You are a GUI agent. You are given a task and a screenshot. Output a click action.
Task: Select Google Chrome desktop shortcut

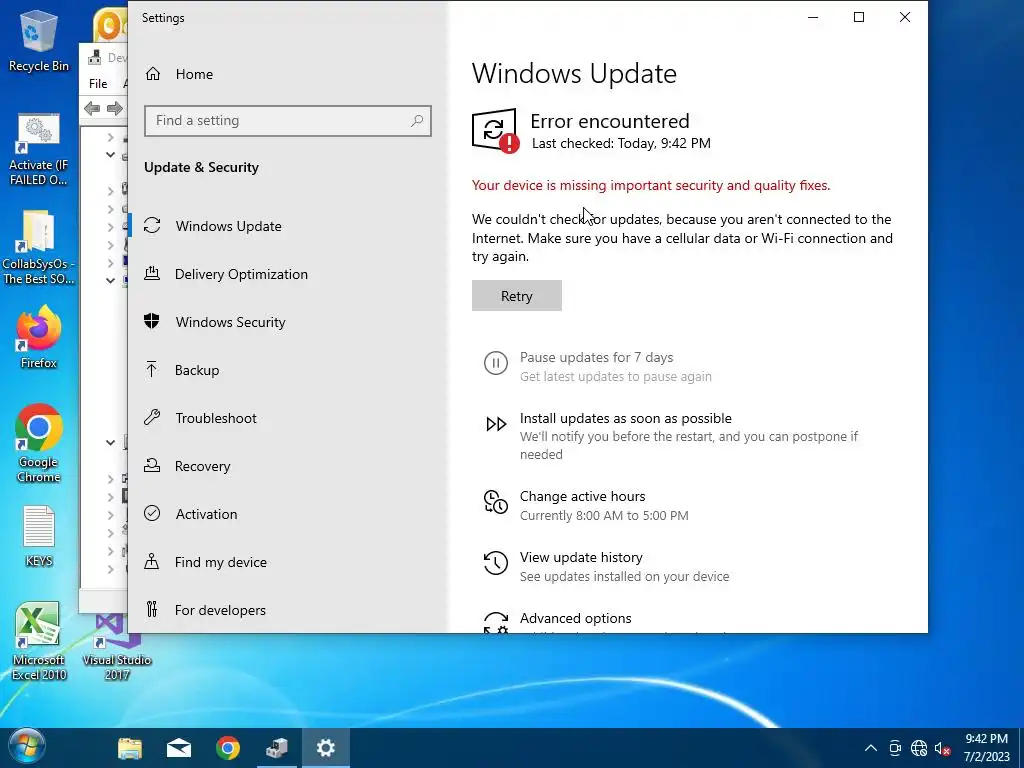[x=39, y=443]
